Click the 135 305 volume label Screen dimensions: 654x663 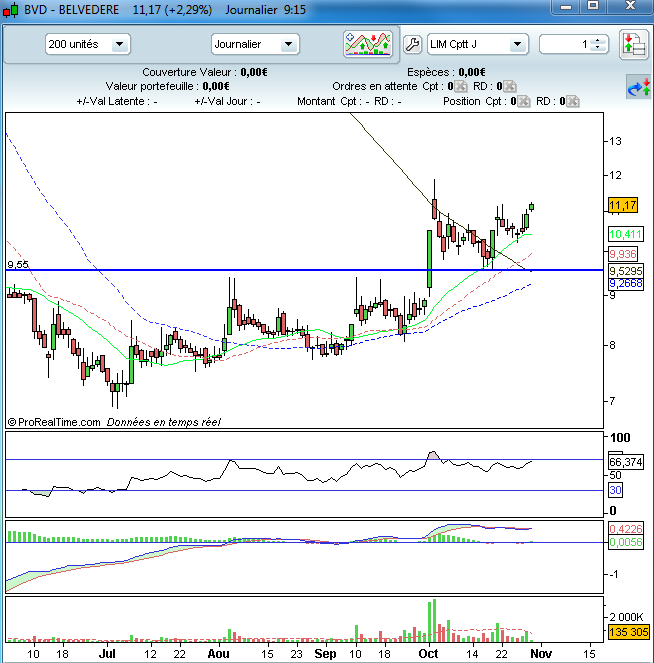coord(629,632)
